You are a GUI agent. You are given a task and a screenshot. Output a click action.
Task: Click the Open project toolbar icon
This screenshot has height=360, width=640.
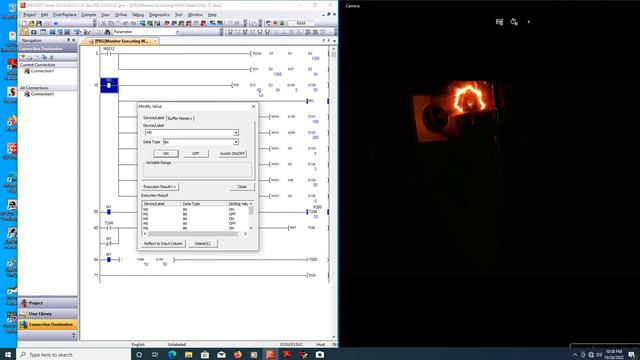coord(31,23)
